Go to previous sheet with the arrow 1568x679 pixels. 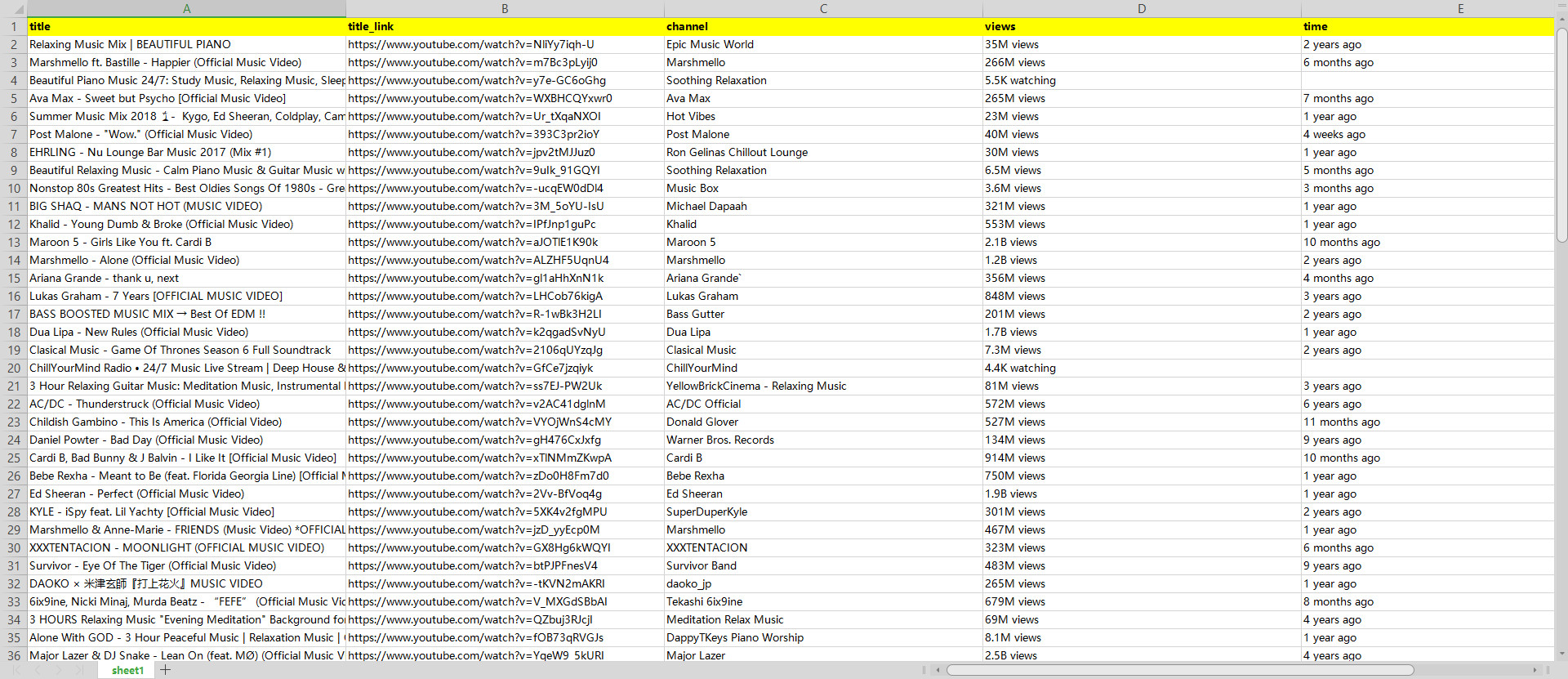click(38, 670)
